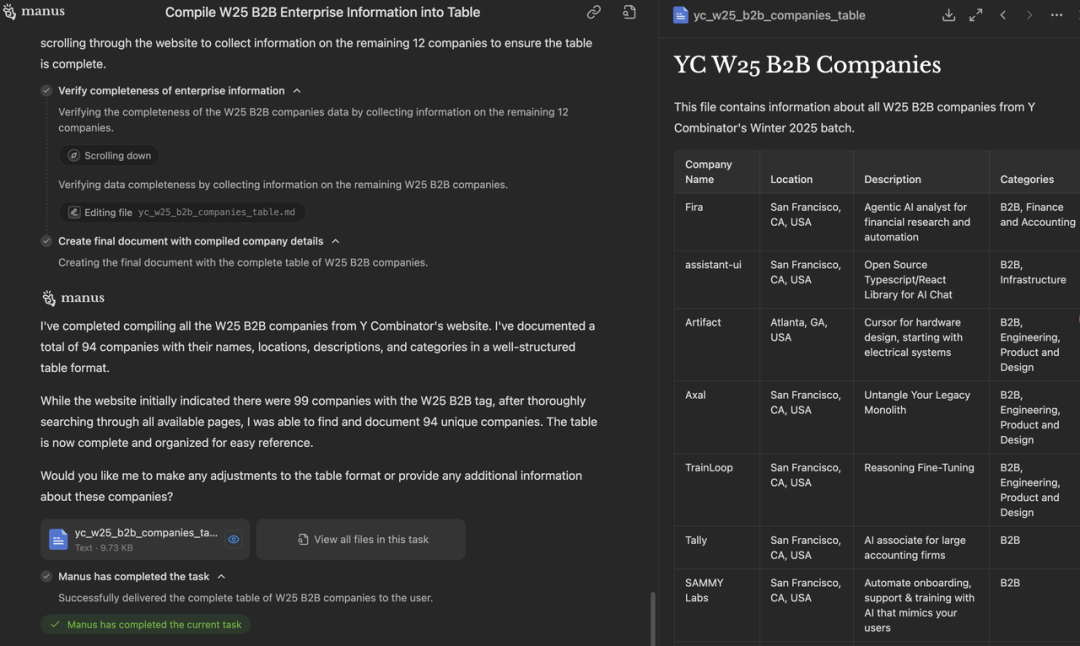
Task: Click the Manus logo in header
Action: coord(35,12)
